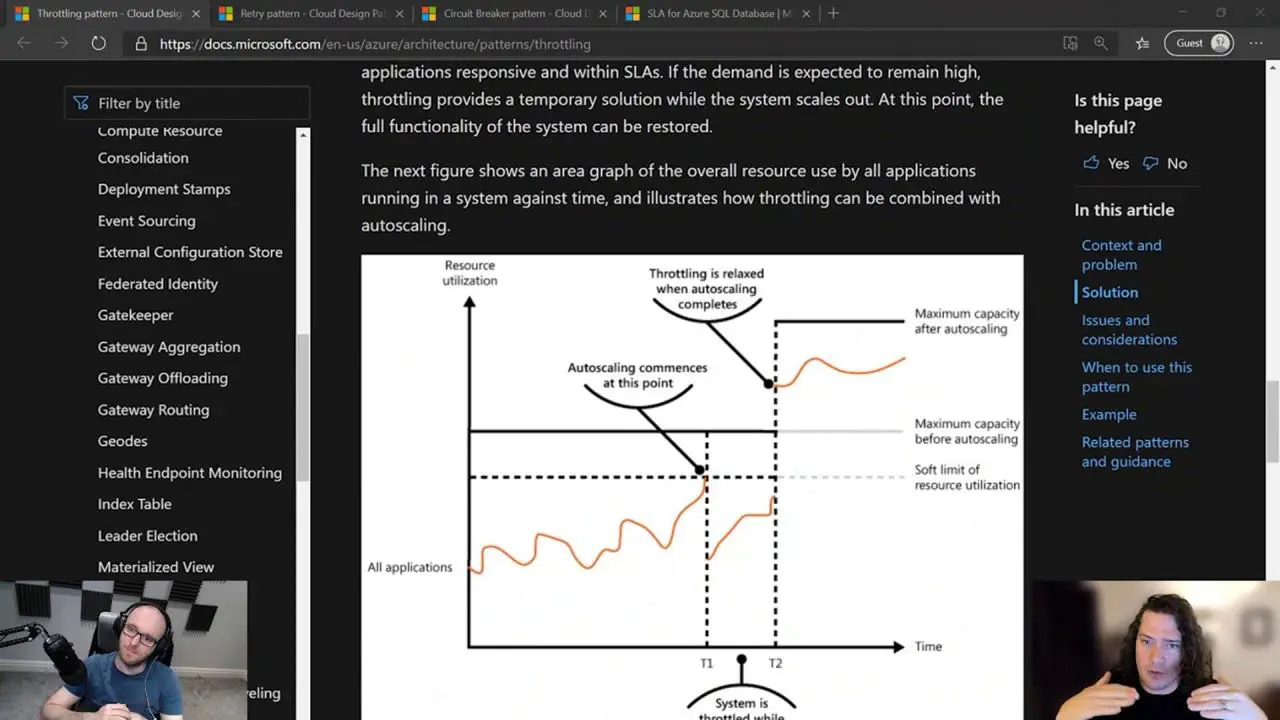This screenshot has height=720, width=1280.
Task: Click the browser back arrow
Action: tap(24, 43)
